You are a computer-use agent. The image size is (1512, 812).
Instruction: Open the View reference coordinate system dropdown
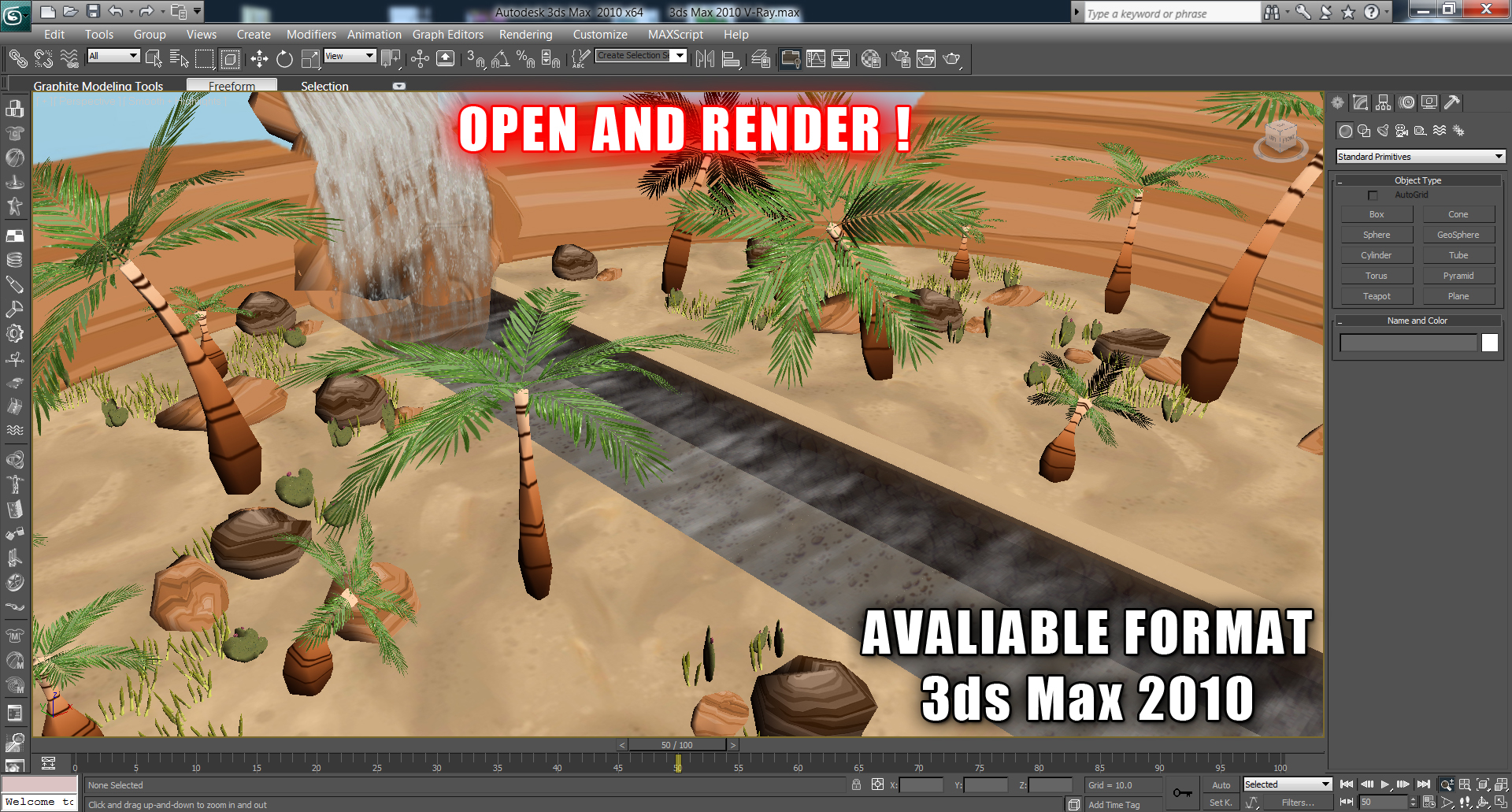point(350,56)
